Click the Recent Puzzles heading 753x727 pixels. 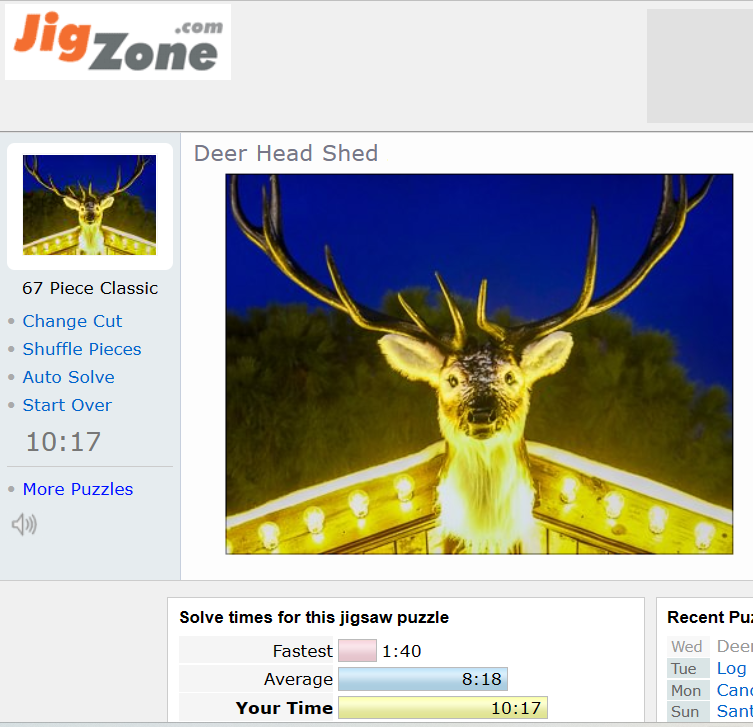click(710, 617)
